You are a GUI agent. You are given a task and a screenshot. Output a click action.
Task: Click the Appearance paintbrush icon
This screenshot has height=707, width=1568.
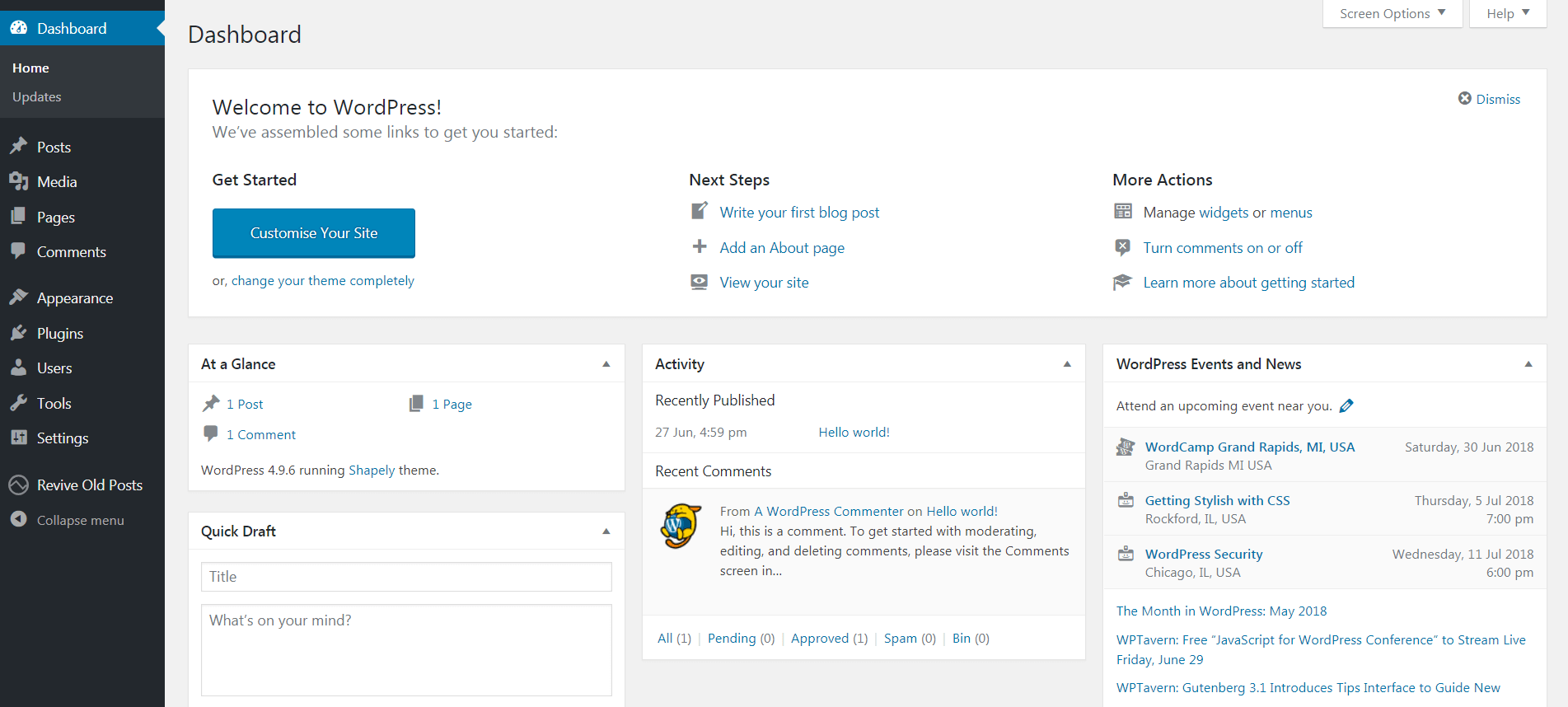[19, 297]
